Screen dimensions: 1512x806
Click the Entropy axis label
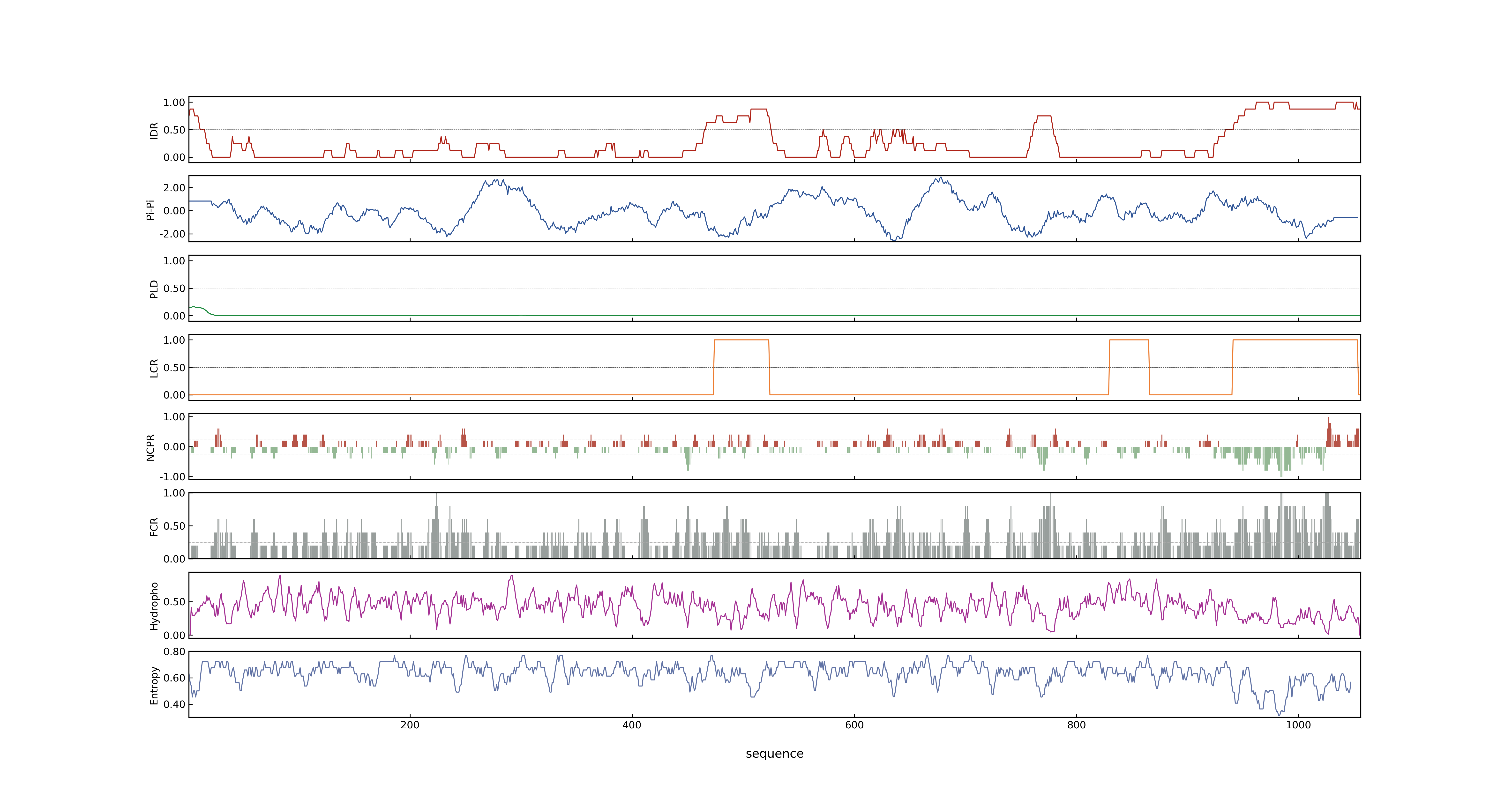pos(154,685)
